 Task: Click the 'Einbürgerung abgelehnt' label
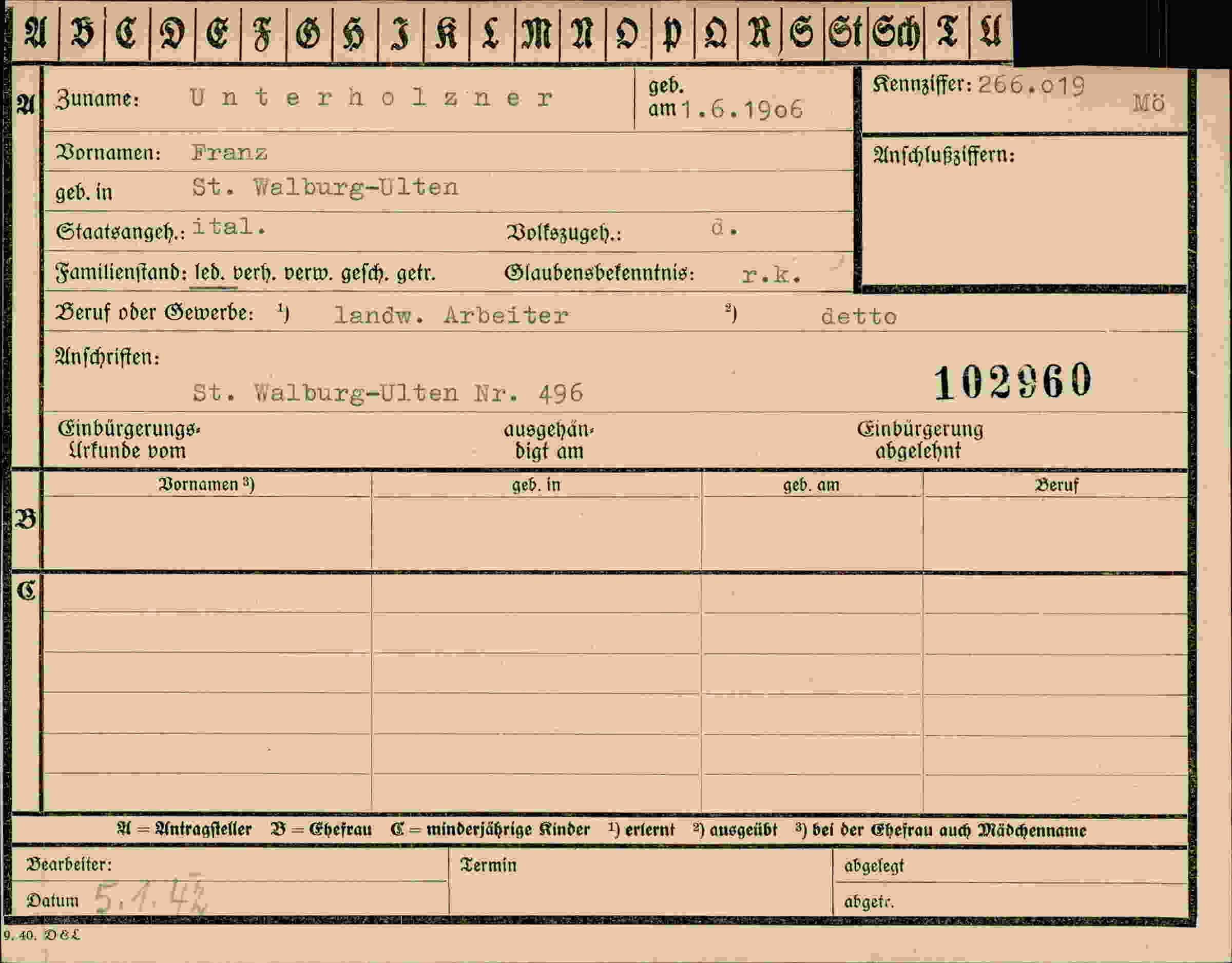920,439
